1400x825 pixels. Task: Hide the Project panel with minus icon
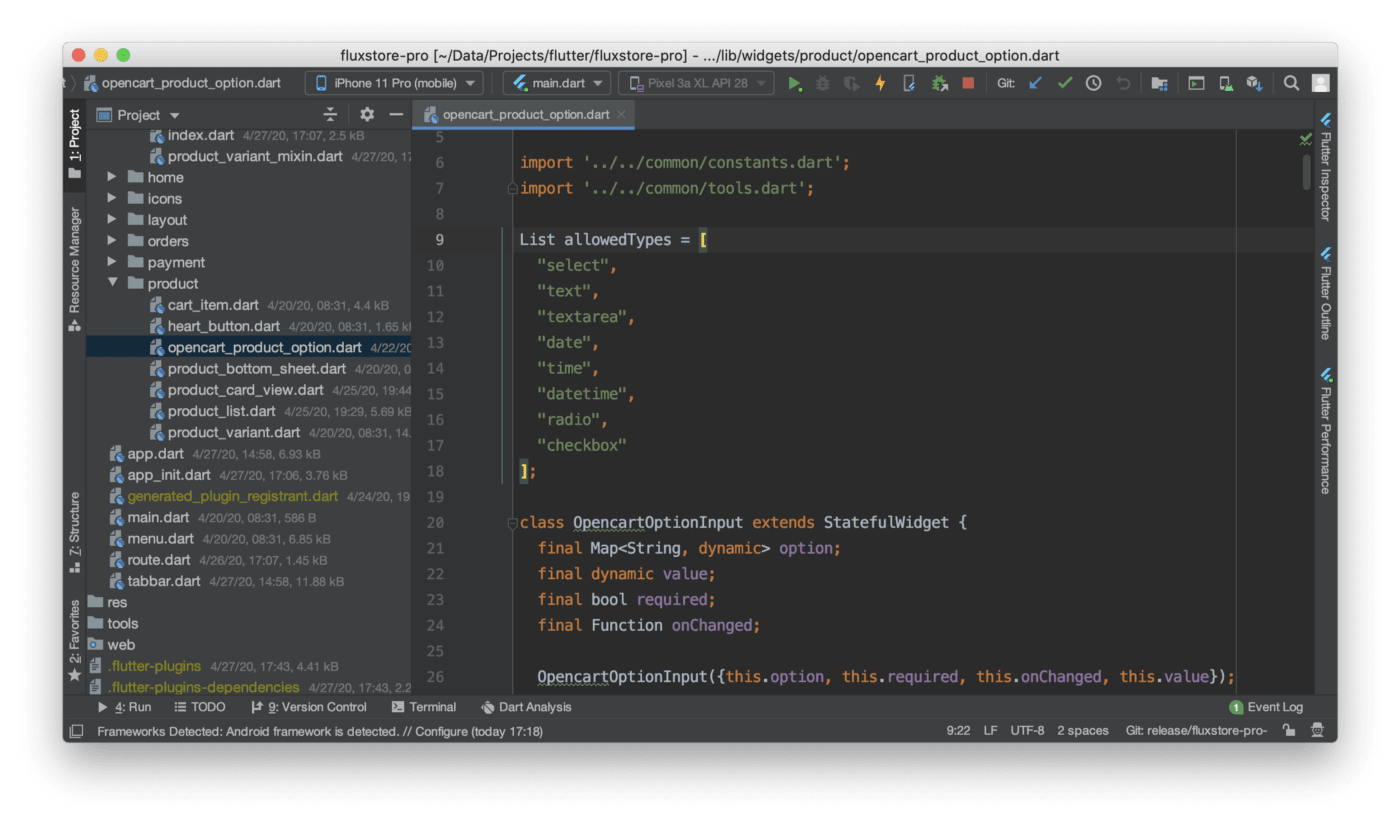[x=396, y=115]
